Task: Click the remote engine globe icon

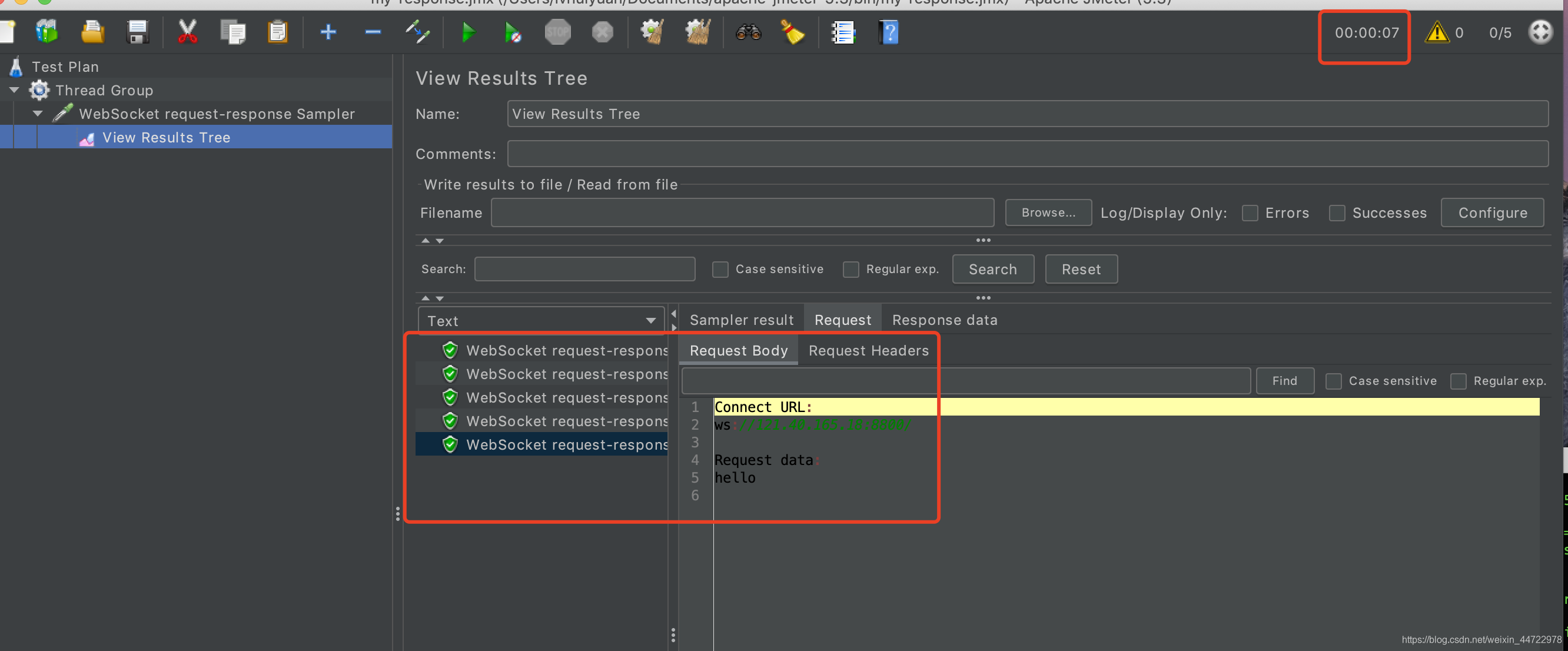Action: click(1540, 32)
